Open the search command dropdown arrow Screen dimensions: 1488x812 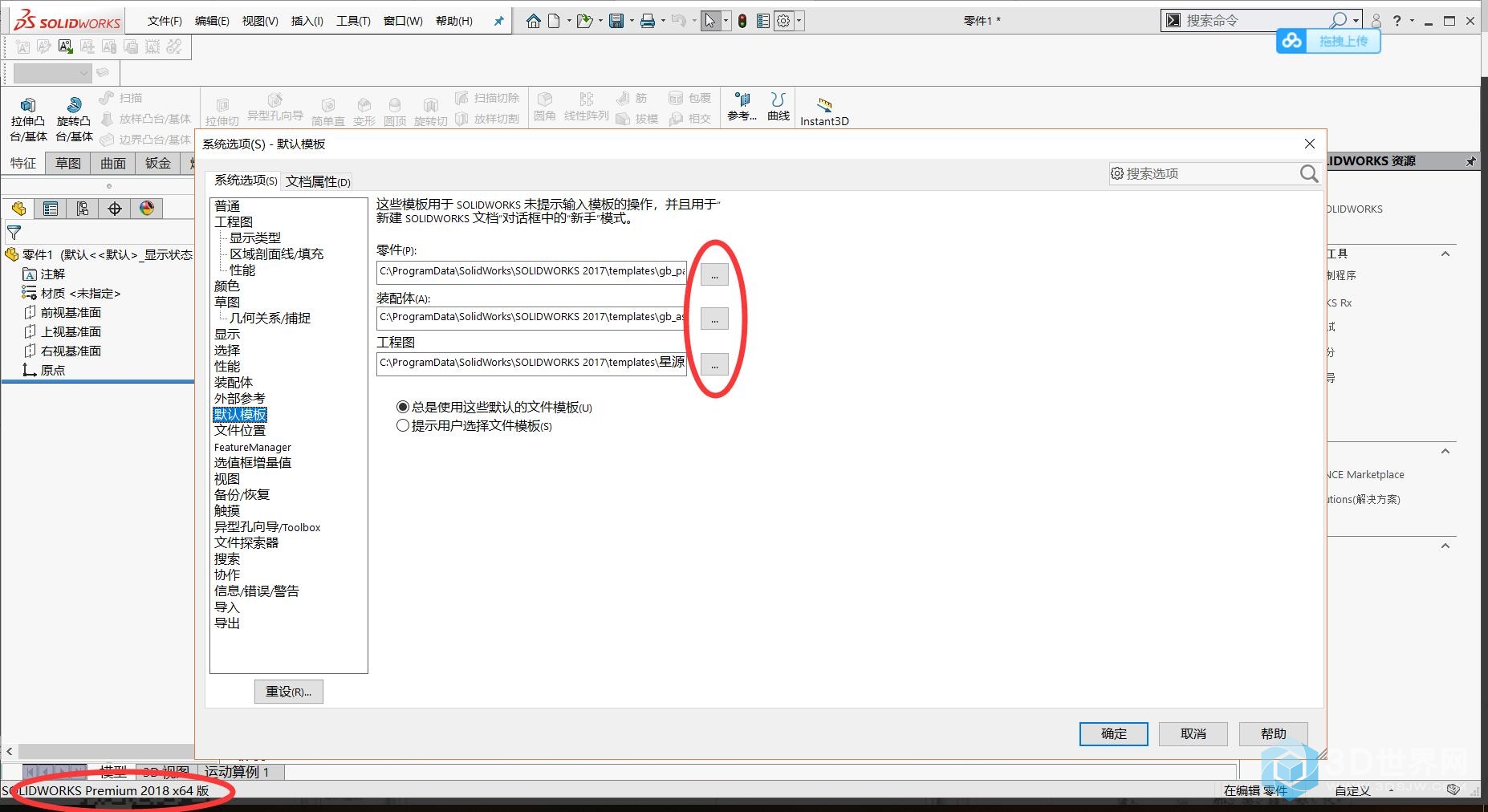click(1356, 21)
